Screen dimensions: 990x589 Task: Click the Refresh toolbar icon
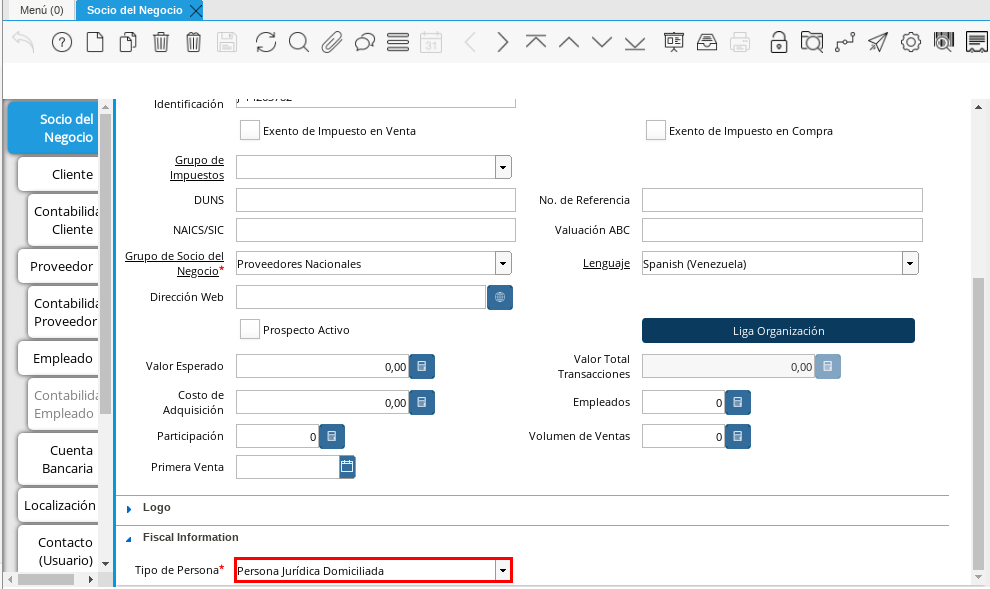[265, 42]
